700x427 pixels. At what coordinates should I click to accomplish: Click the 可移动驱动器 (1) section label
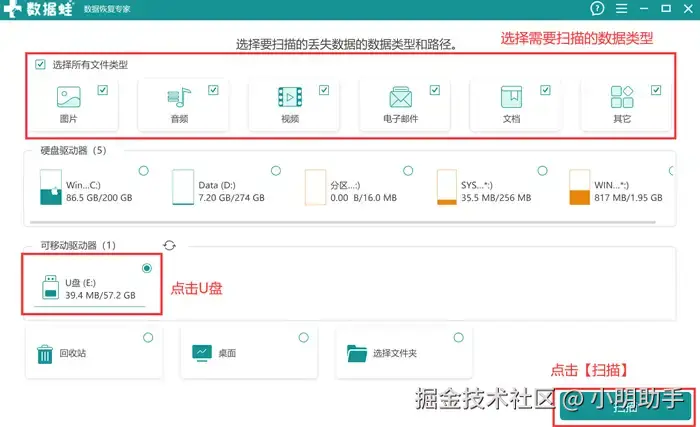tap(78, 245)
